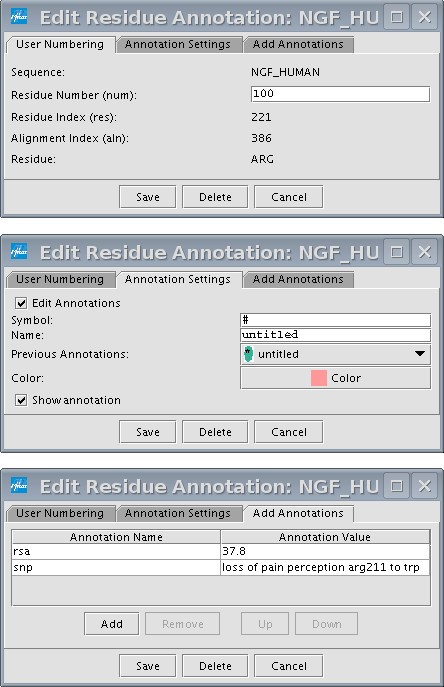
Task: Click the Annotation Name column header
Action: (116, 537)
